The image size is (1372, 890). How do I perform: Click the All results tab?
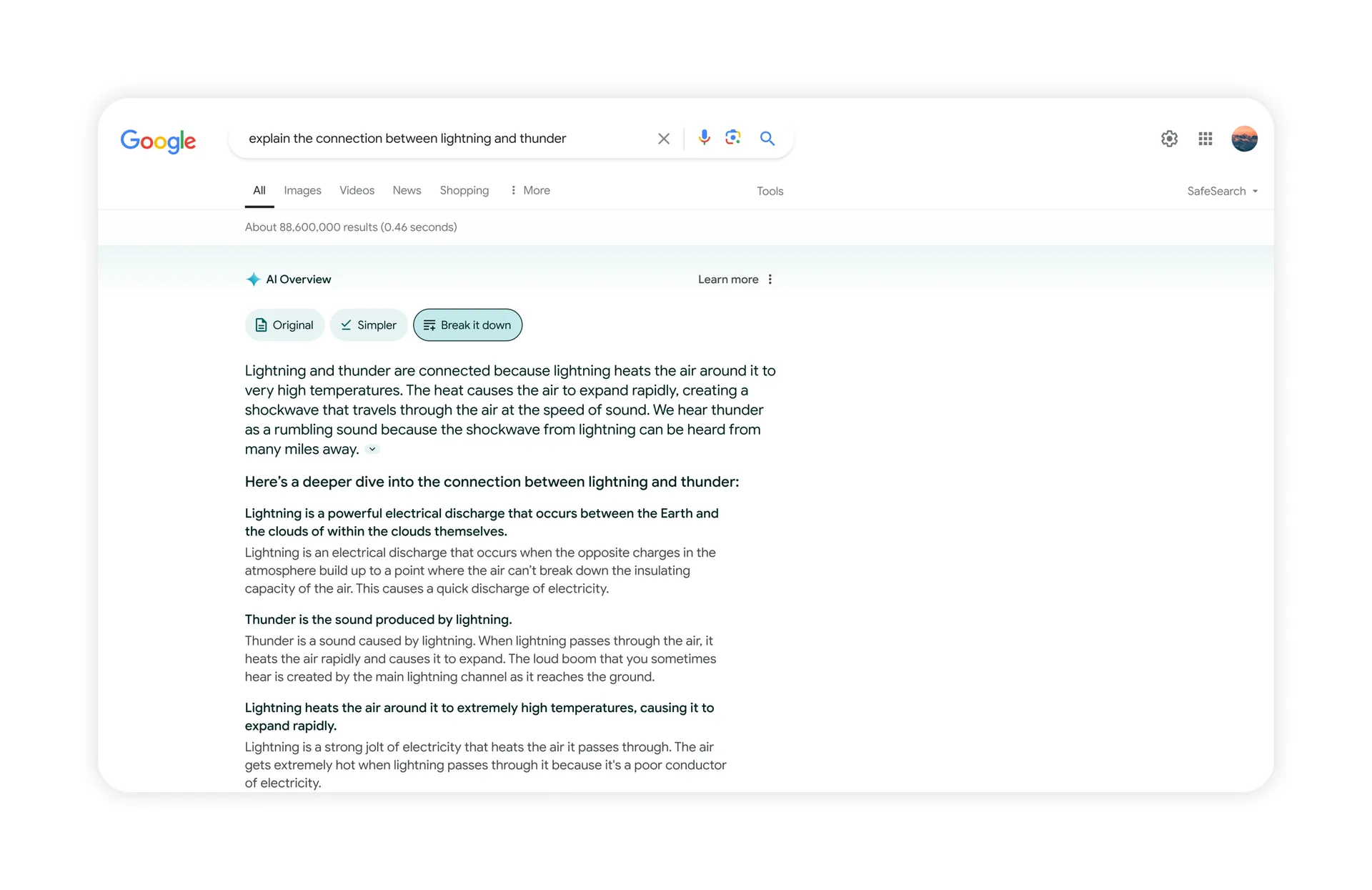point(259,190)
